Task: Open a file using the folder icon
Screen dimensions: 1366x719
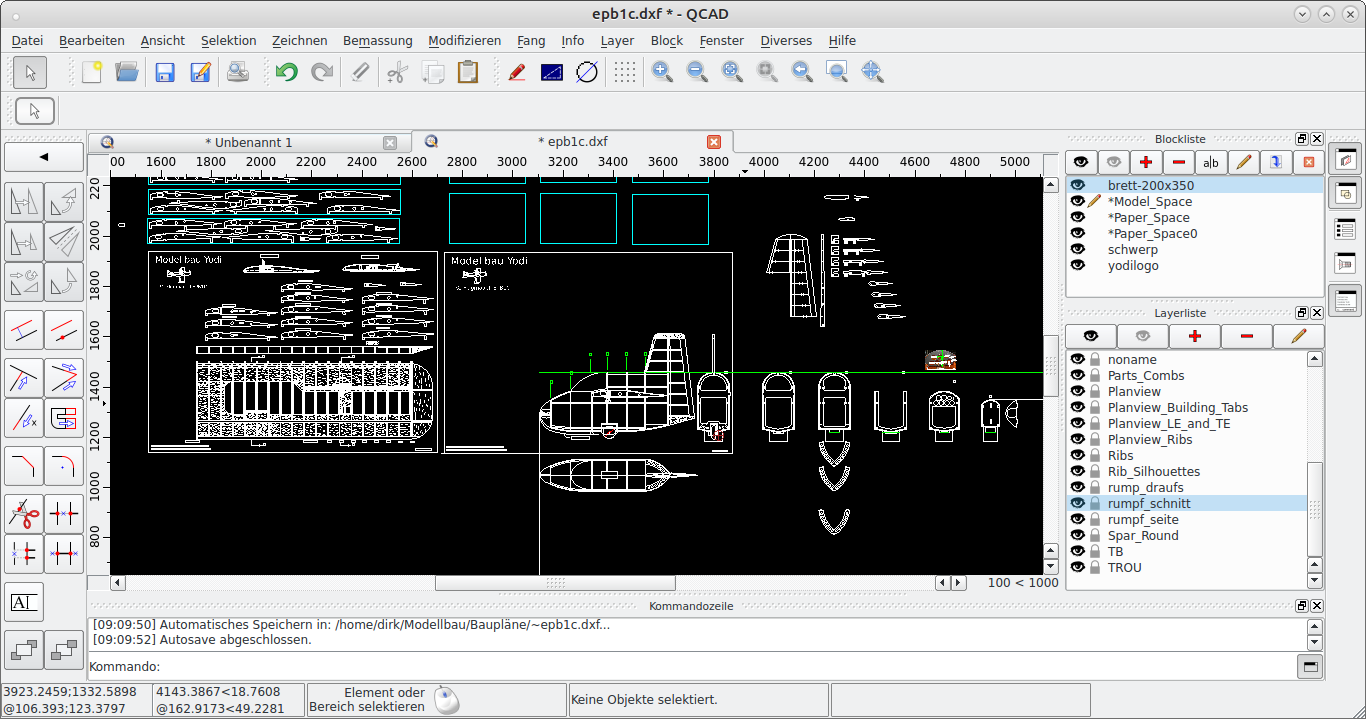Action: (x=126, y=72)
